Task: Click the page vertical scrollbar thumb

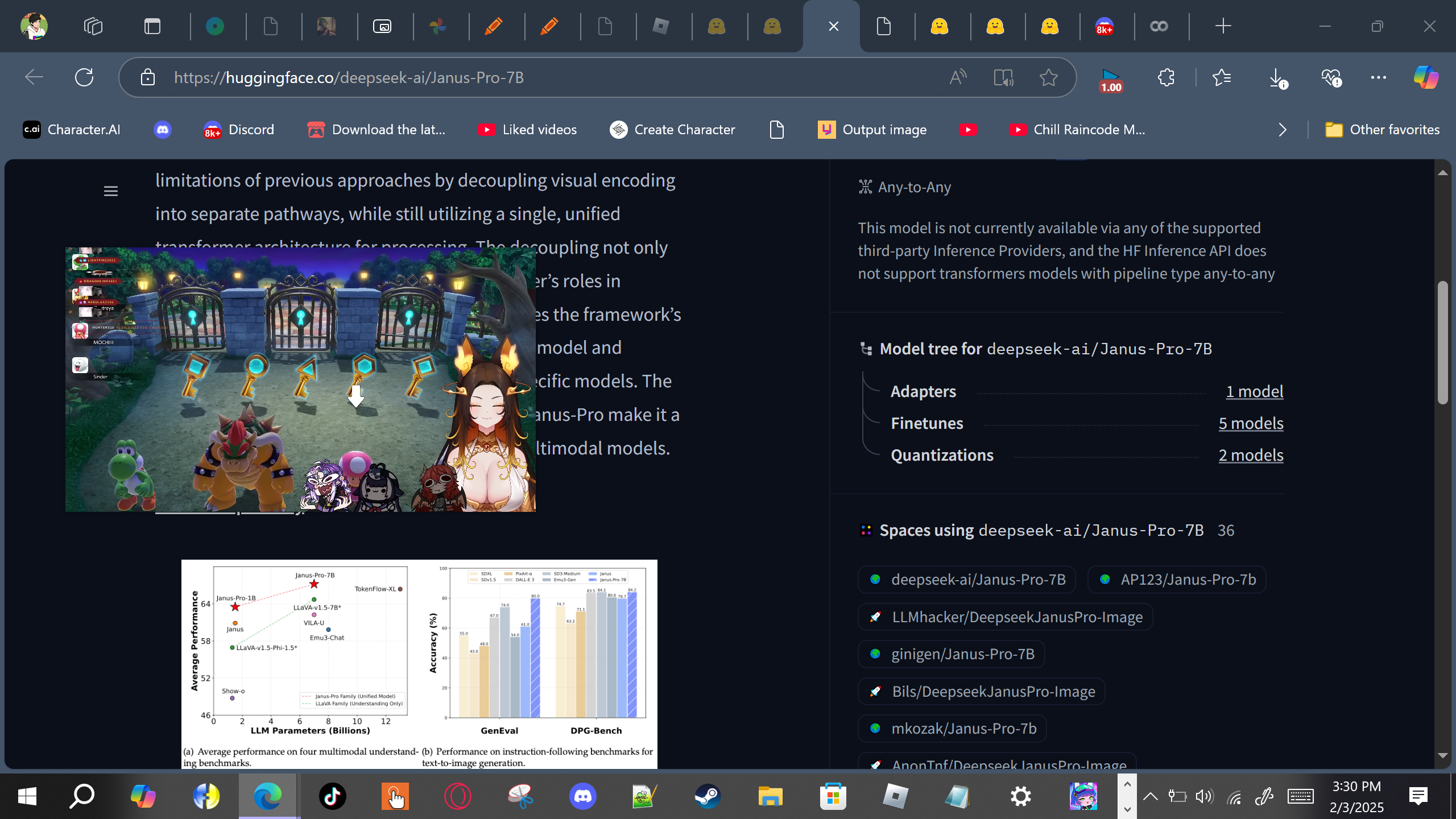Action: [x=1442, y=342]
